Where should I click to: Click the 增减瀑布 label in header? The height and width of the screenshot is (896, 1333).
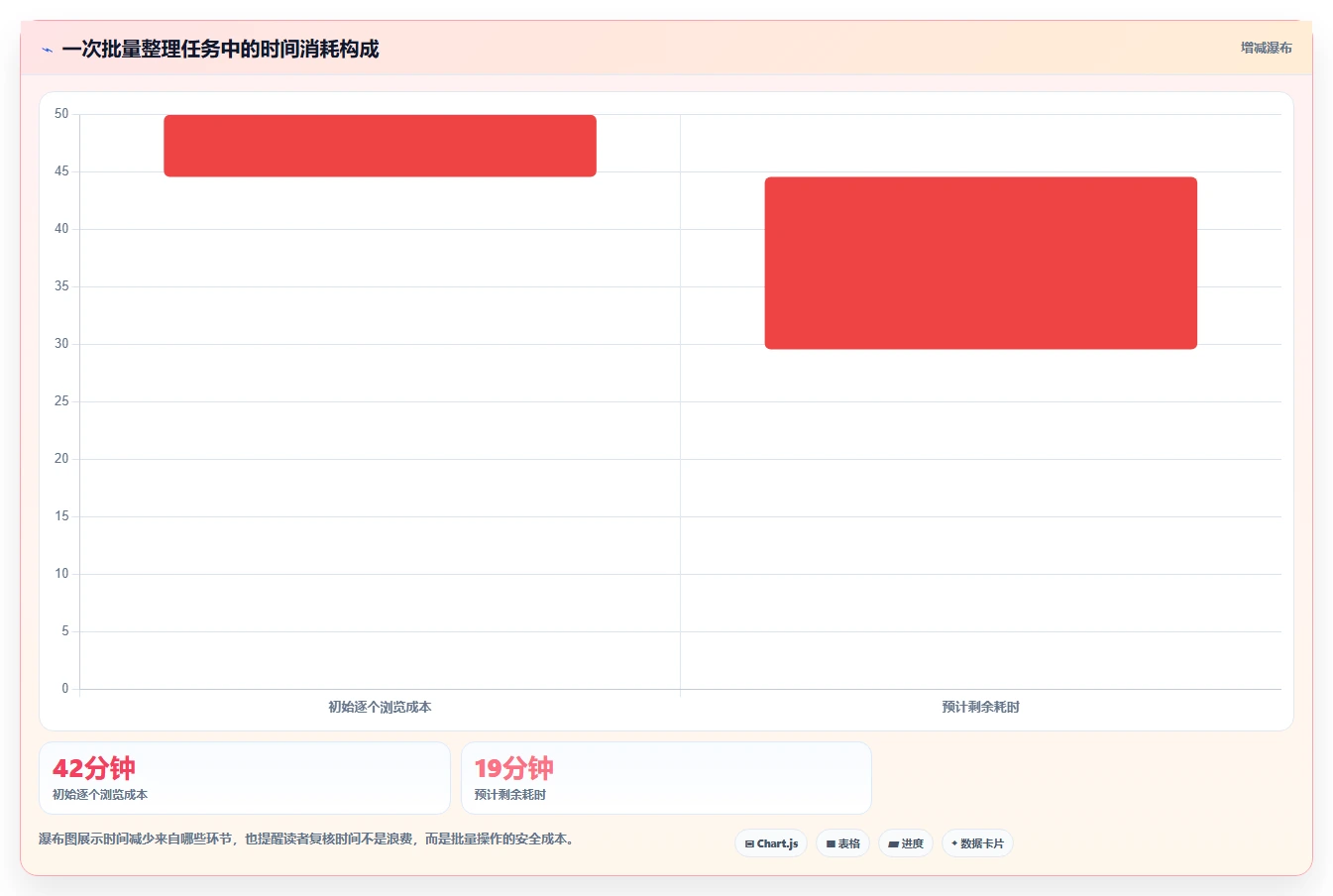1266,48
